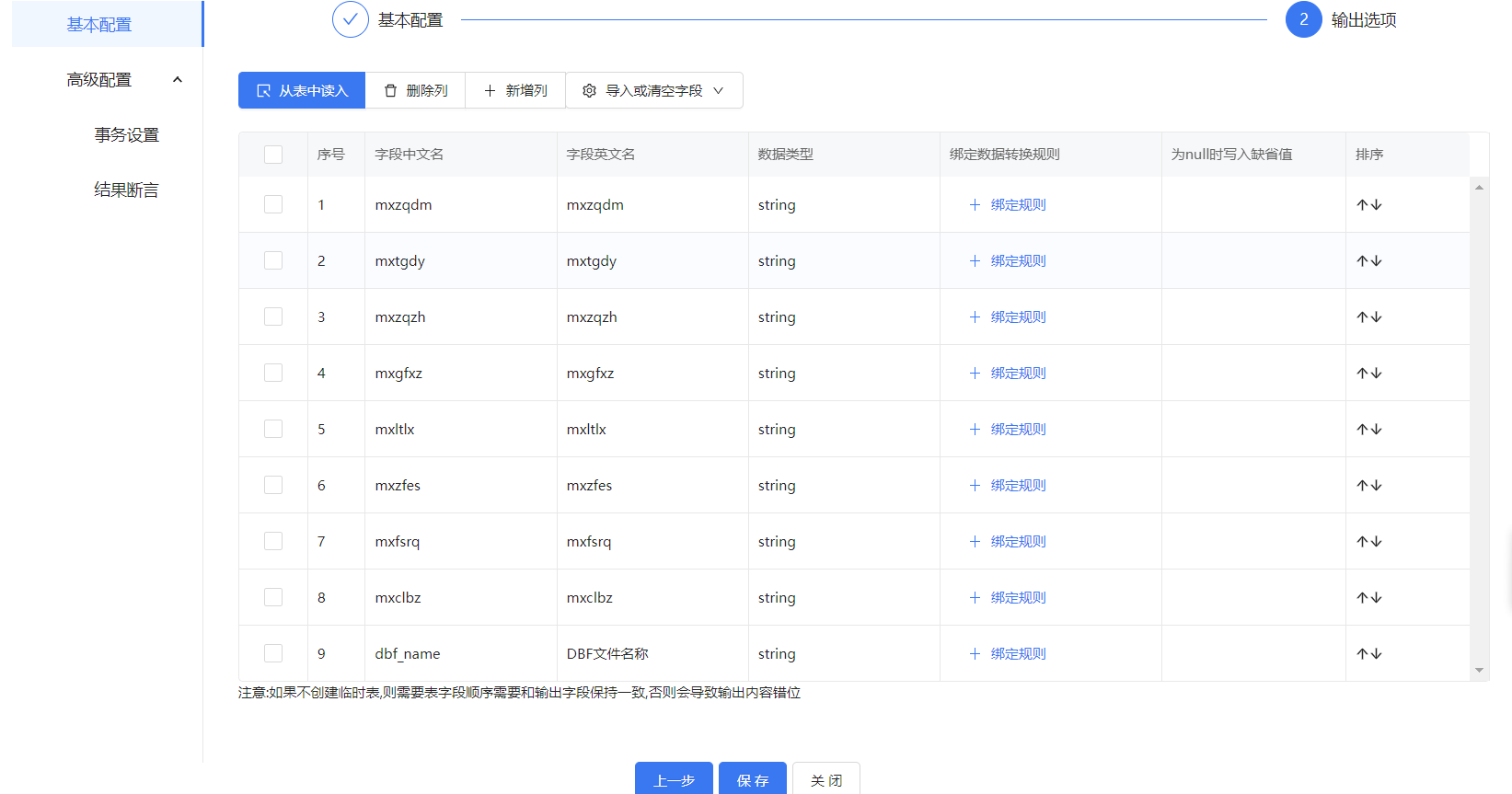Select the checkbox for row mxfsrq
This screenshot has width=1512, height=794.
[x=273, y=542]
